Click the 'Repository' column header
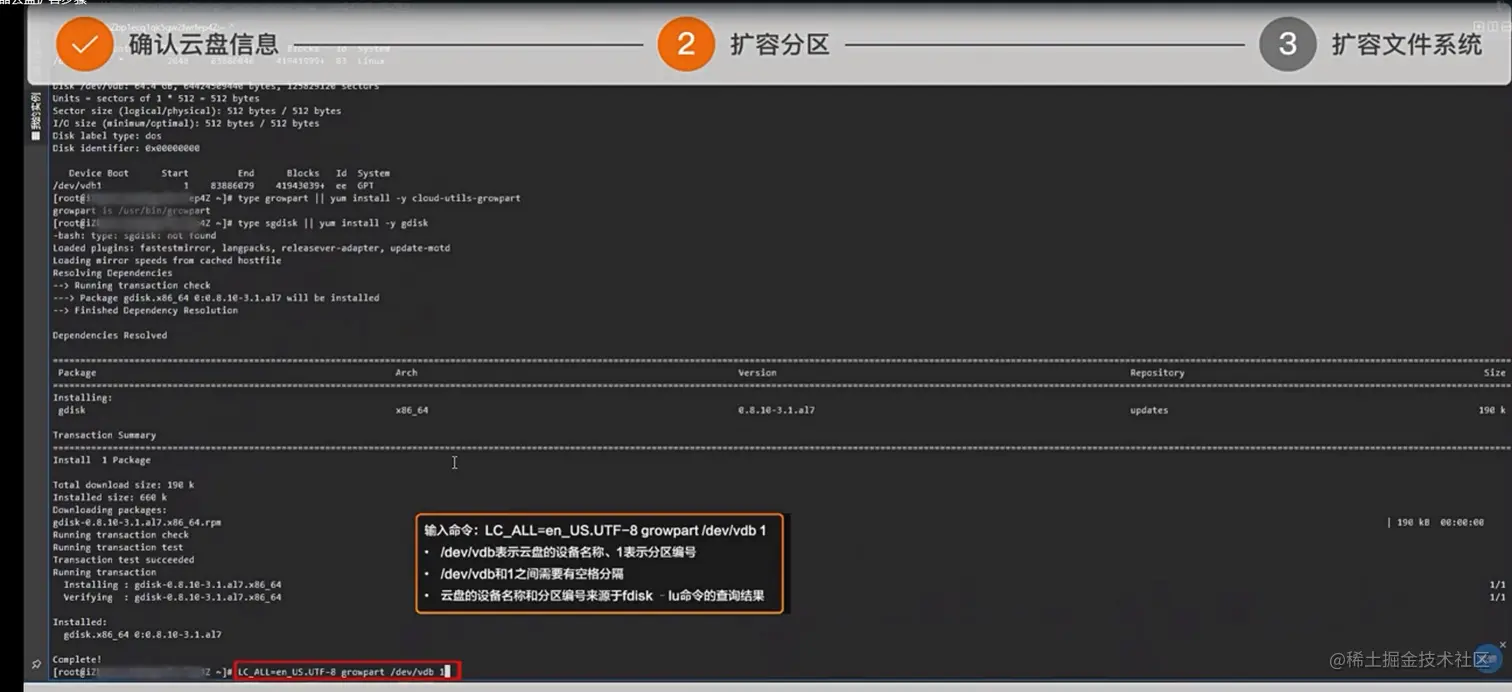The width and height of the screenshot is (1512, 692). 1157,373
